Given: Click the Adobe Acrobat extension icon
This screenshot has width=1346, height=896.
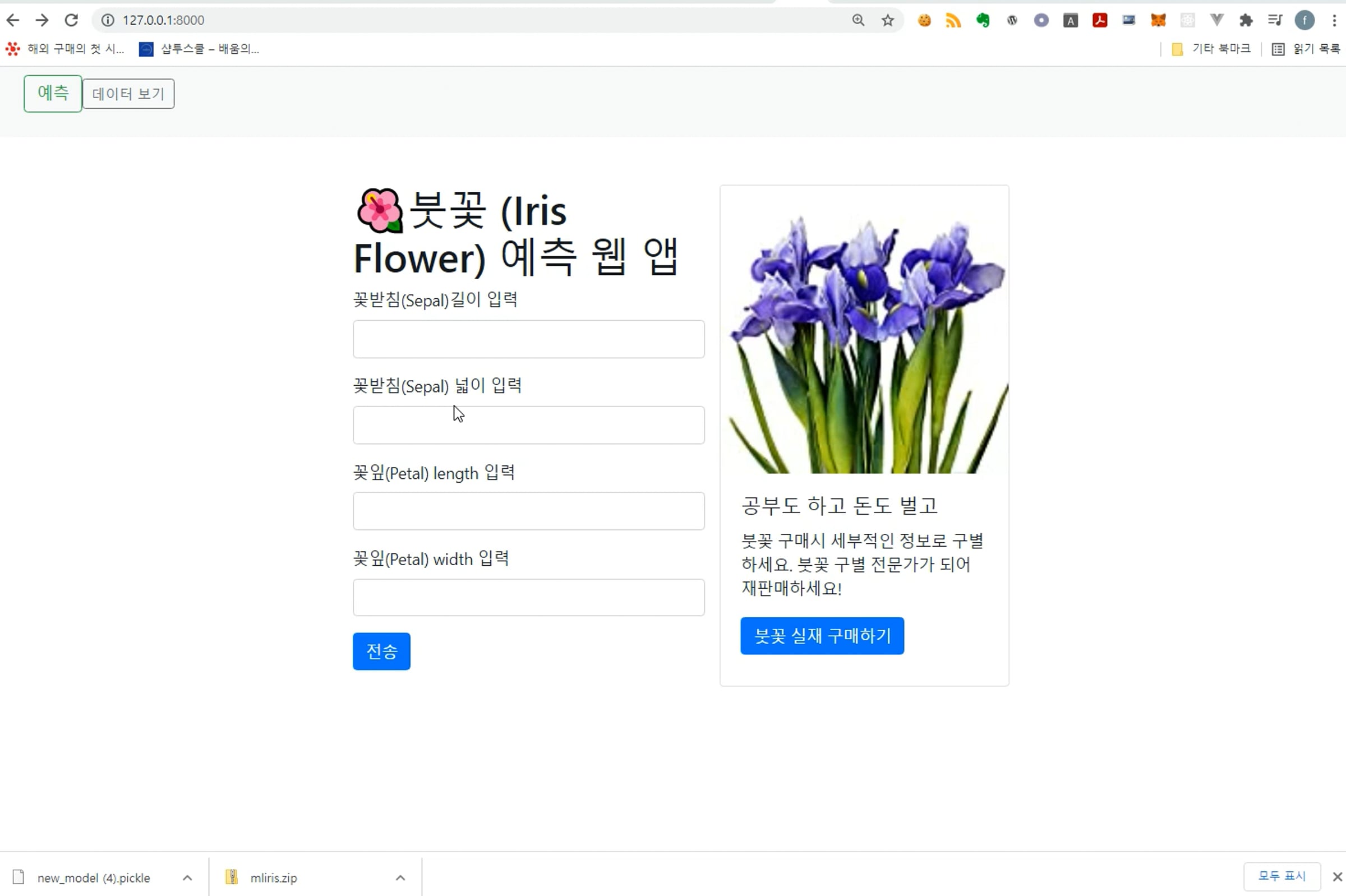Looking at the screenshot, I should pyautogui.click(x=1100, y=21).
